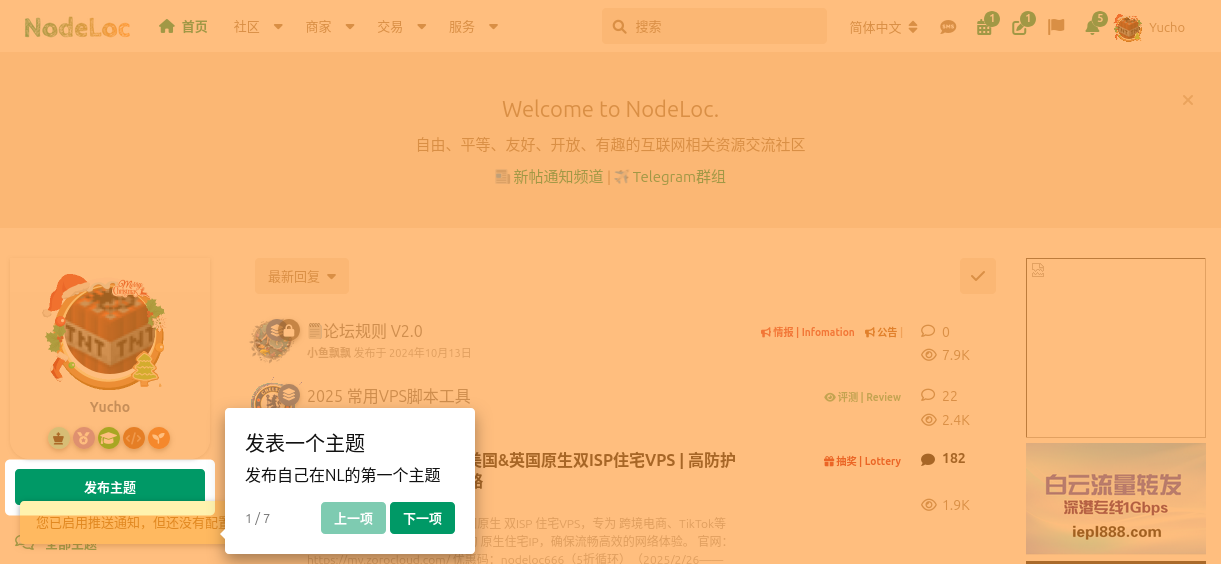Open the 最新回复 sort dropdown
This screenshot has width=1221, height=564.
302,276
